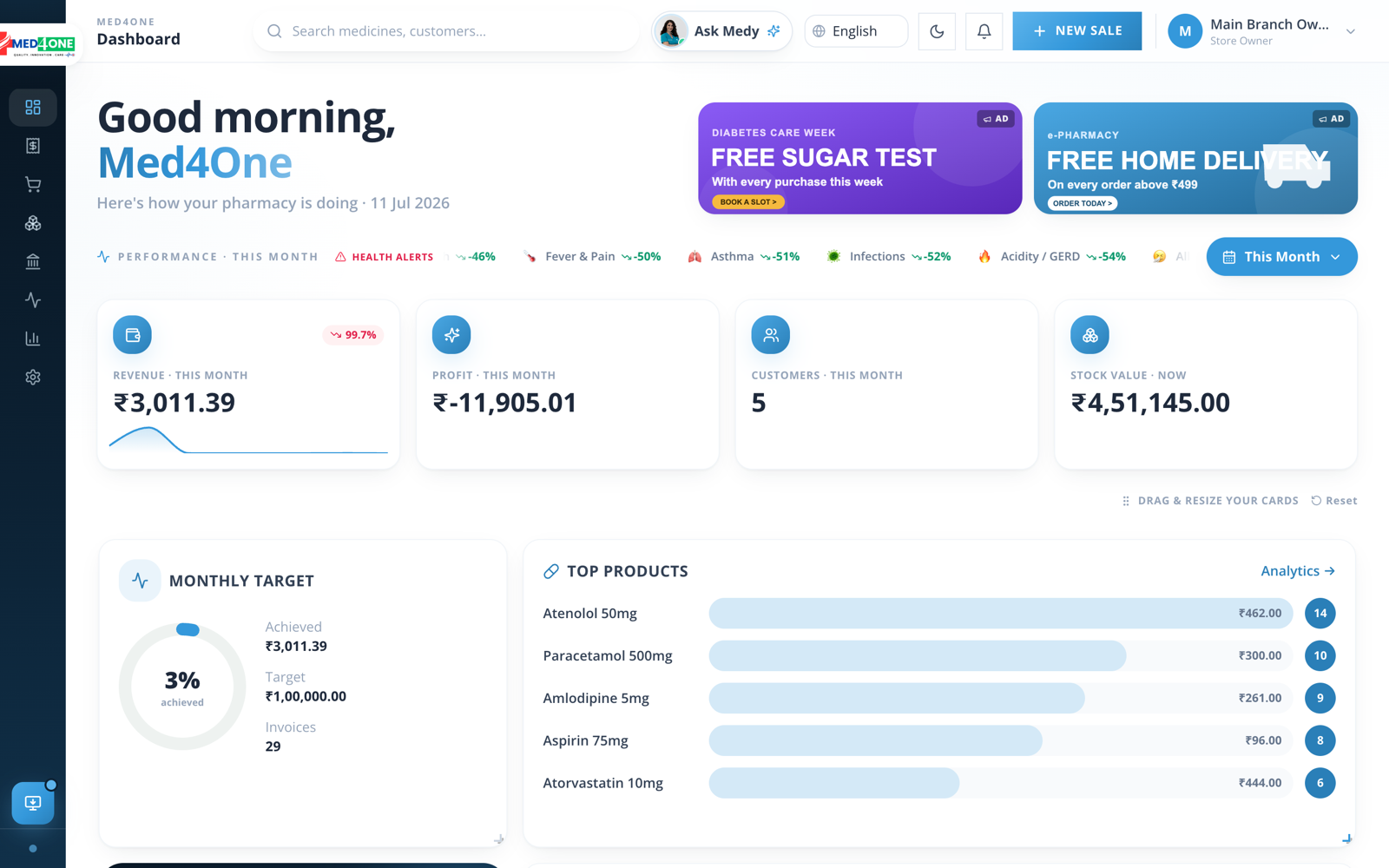Click the Target ₹1,00,000.00 value
Image resolution: width=1389 pixels, height=868 pixels.
click(x=306, y=697)
